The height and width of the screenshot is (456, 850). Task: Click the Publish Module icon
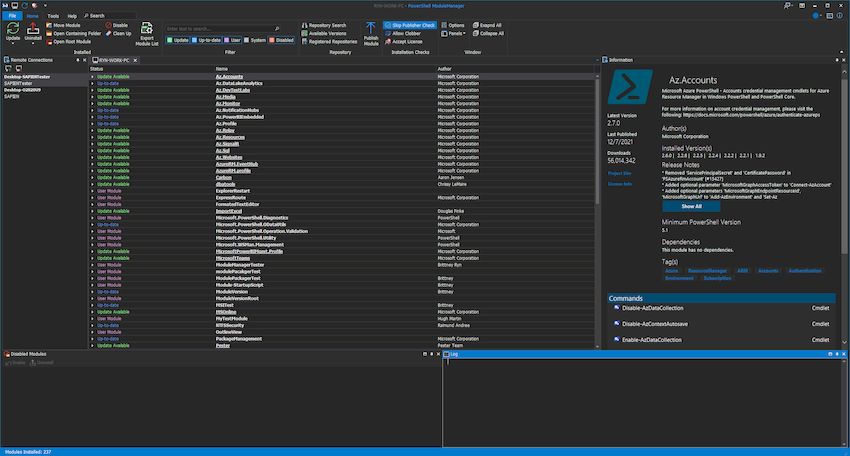[371, 29]
